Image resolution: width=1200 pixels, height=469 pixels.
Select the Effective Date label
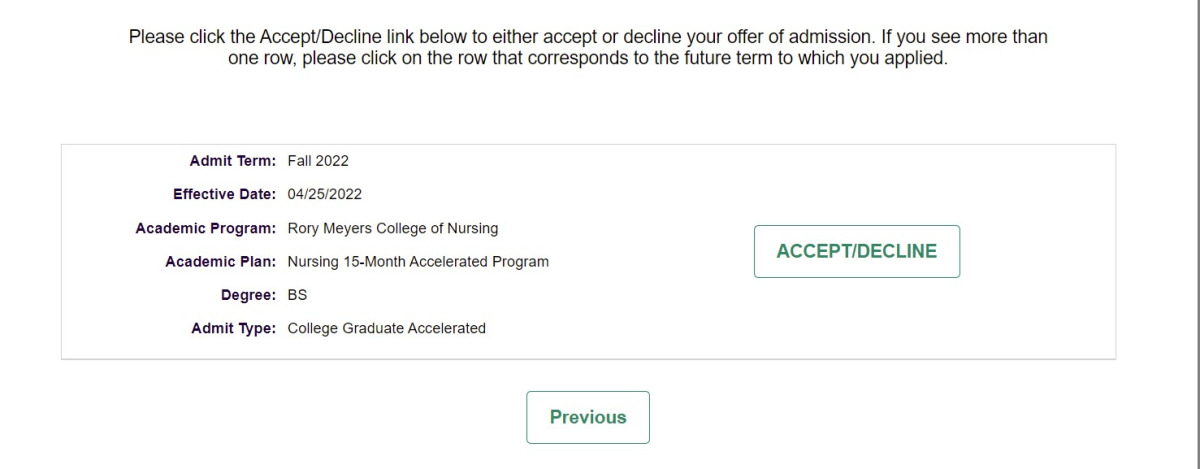click(x=224, y=194)
